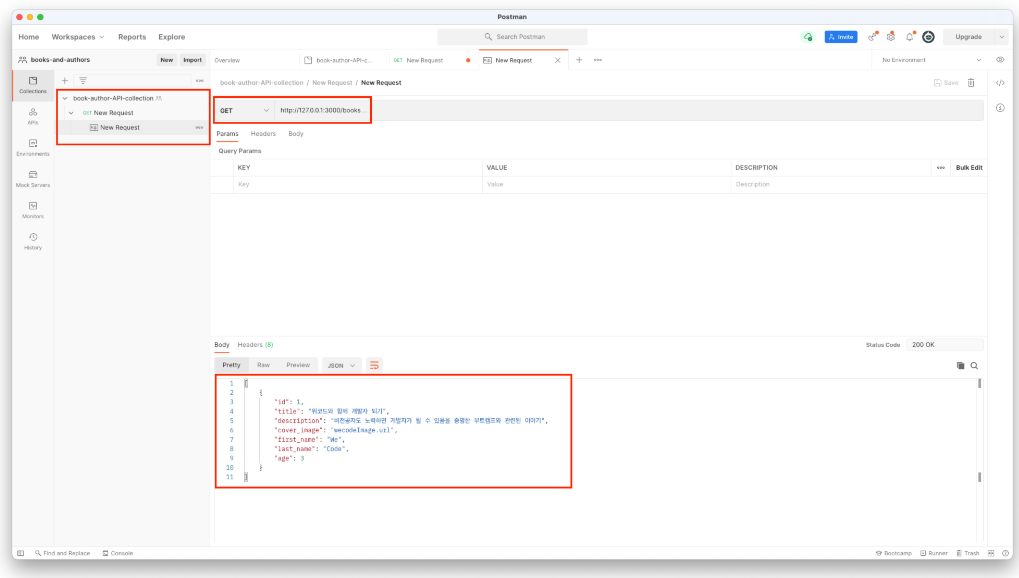The image size is (1019, 578).
Task: Open a new tab with plus icon
Action: (579, 60)
